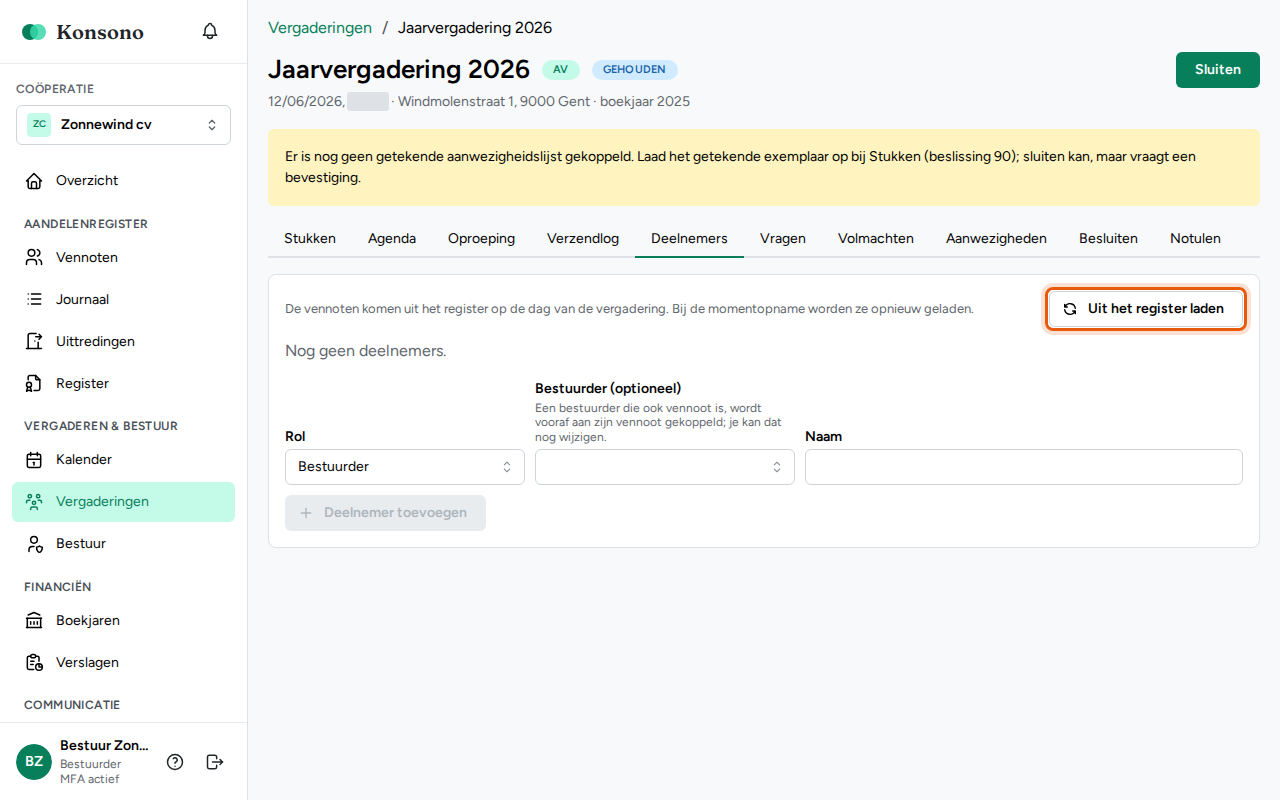
Task: Click the GEHOUDEN status badge
Action: click(x=634, y=70)
